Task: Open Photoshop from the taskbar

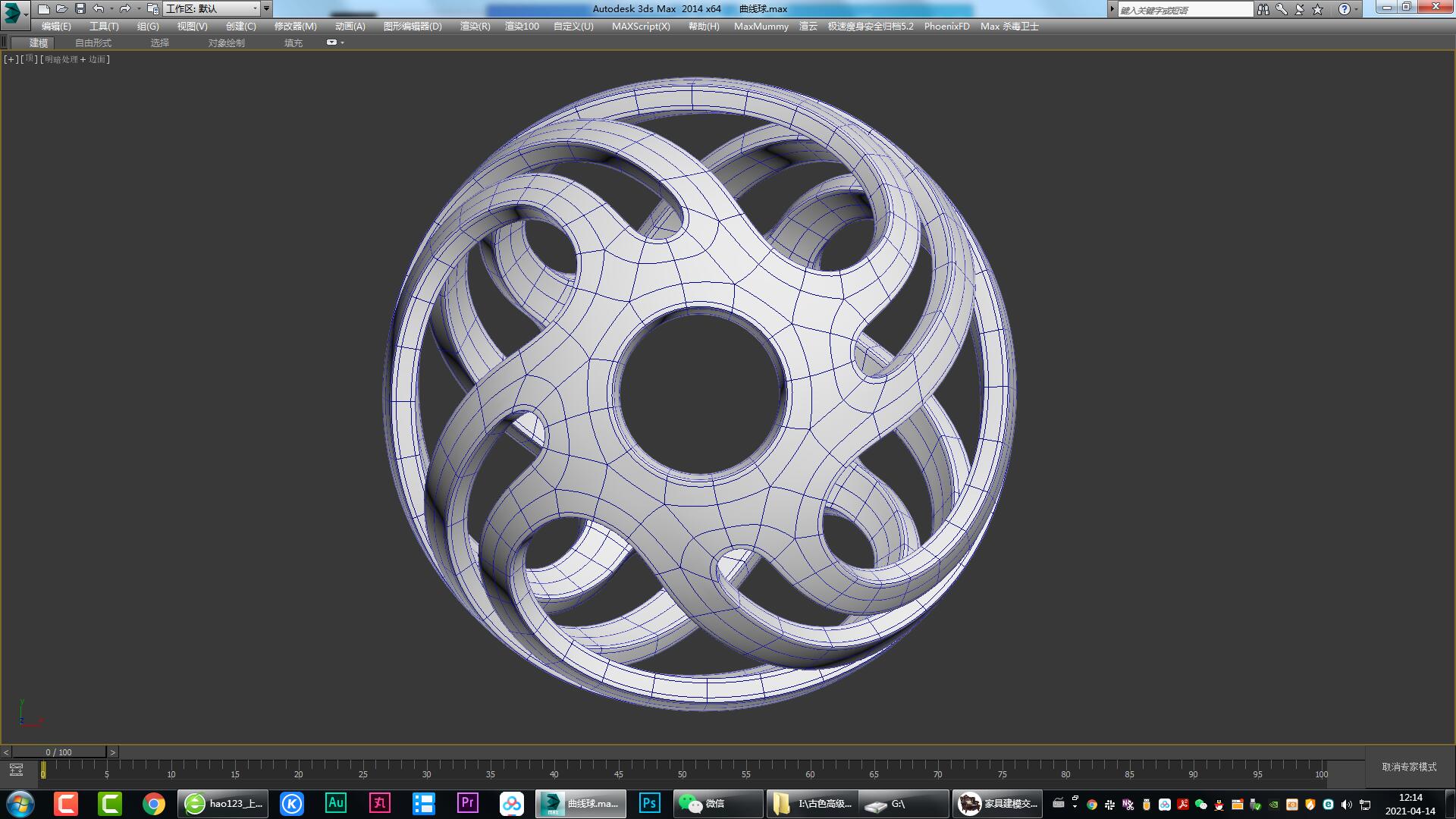Action: click(648, 803)
